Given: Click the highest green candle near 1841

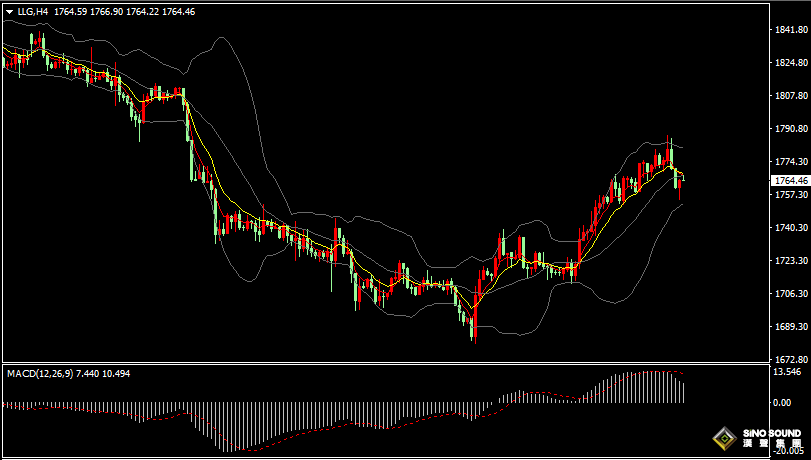Looking at the screenshot, I should tap(42, 42).
